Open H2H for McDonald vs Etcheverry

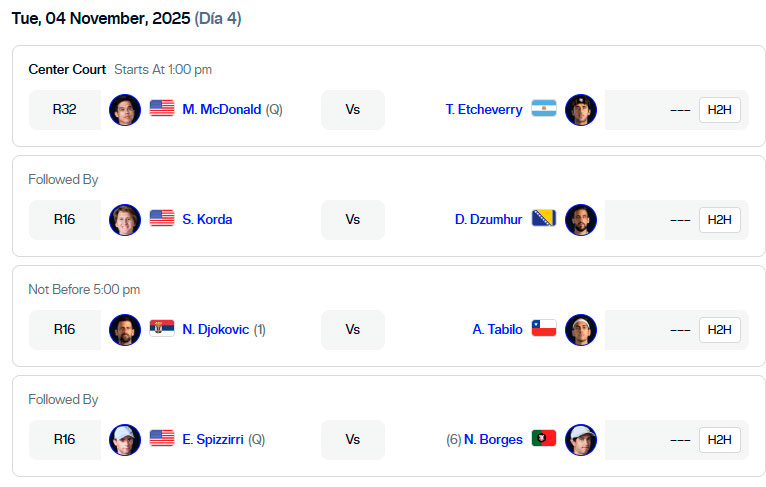pos(719,110)
